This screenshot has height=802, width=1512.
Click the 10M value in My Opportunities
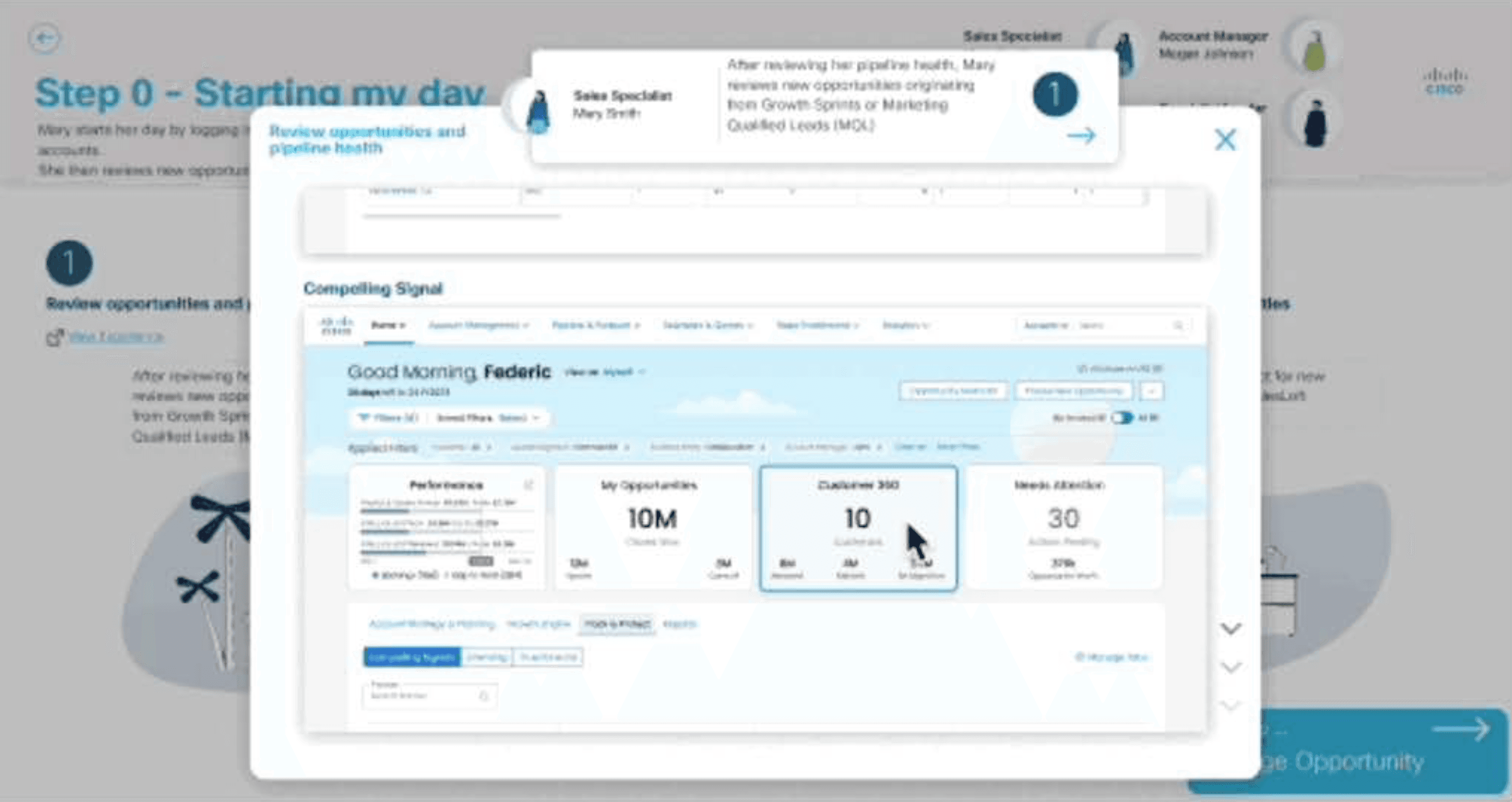[x=653, y=519]
